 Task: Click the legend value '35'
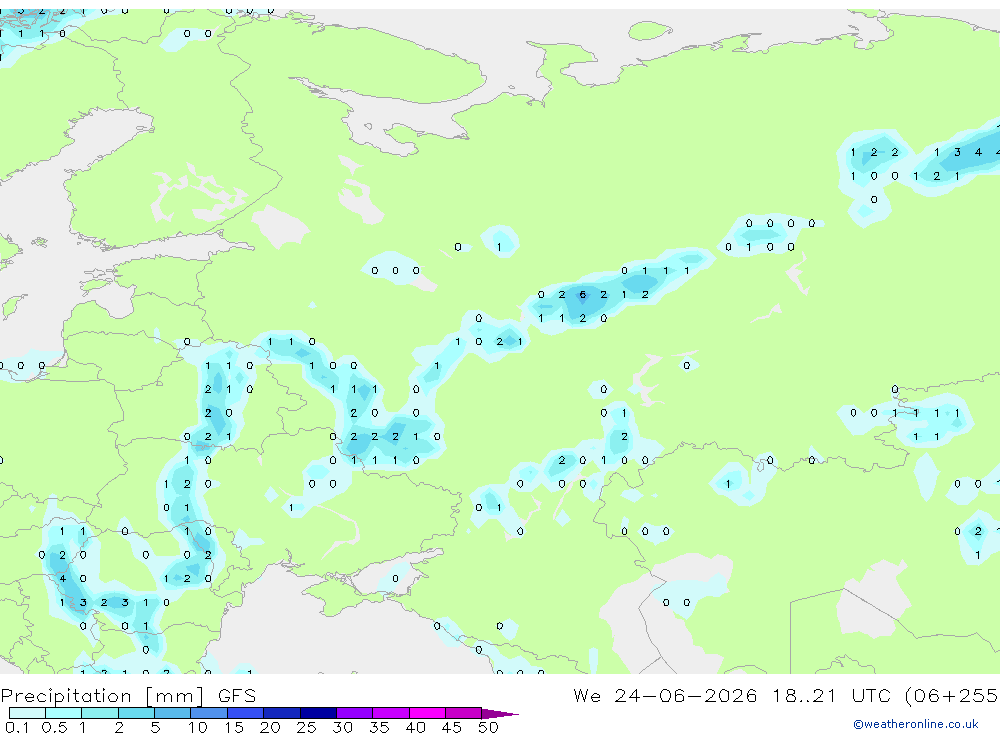(379, 727)
